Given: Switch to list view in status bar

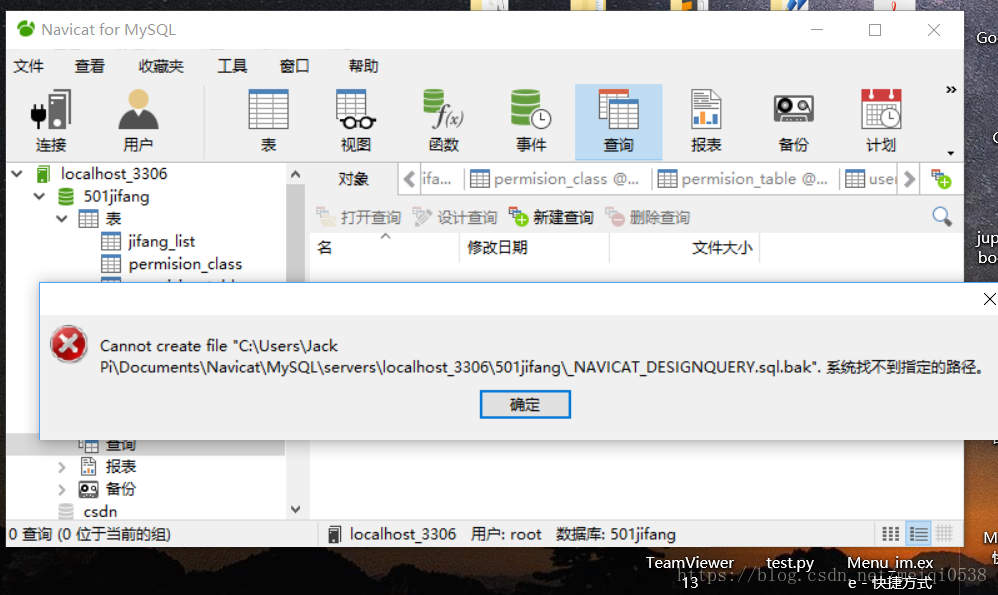Looking at the screenshot, I should click(919, 533).
